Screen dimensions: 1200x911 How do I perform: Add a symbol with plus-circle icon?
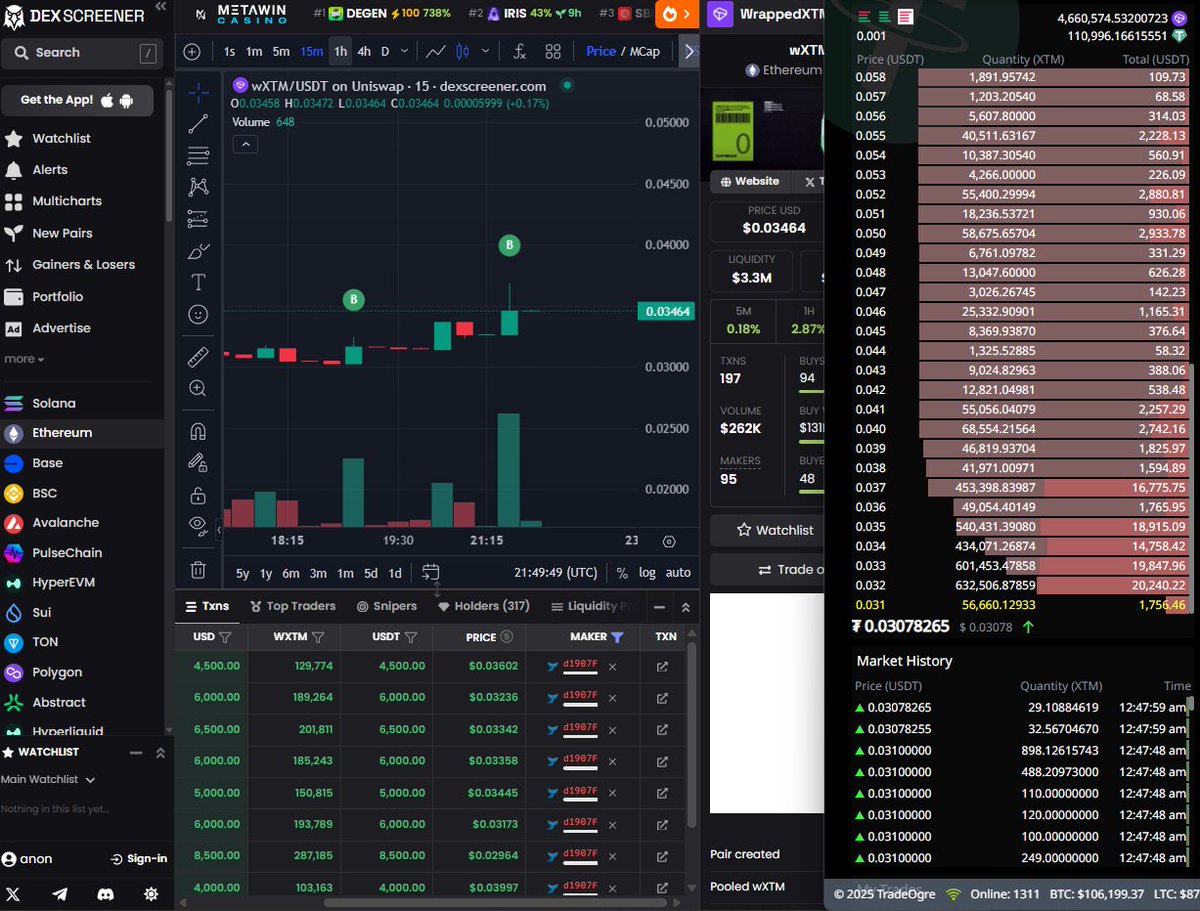192,51
